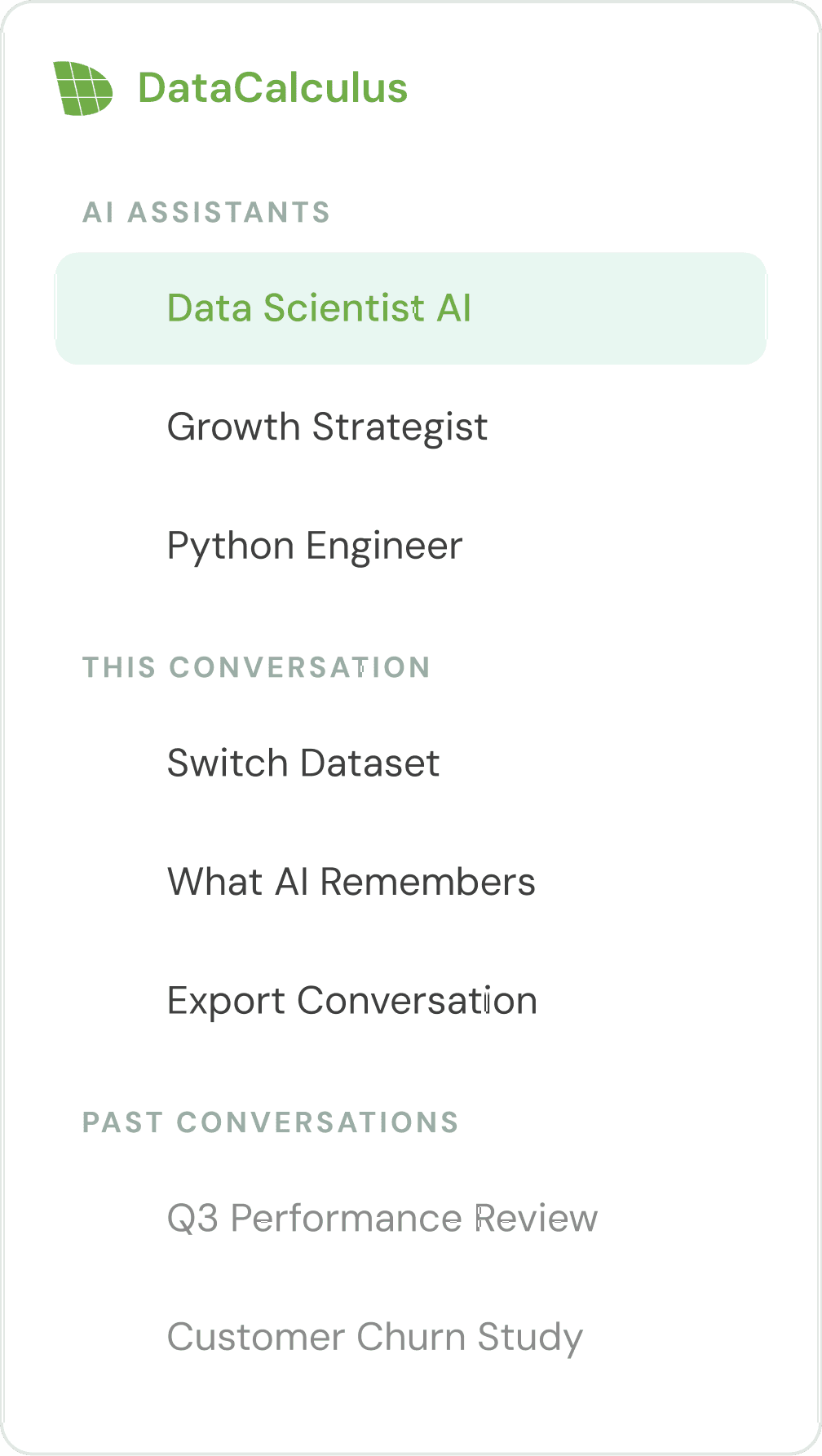Open the Customer Churn Study conversation
Viewport: 822px width, 1456px height.
point(411,1337)
